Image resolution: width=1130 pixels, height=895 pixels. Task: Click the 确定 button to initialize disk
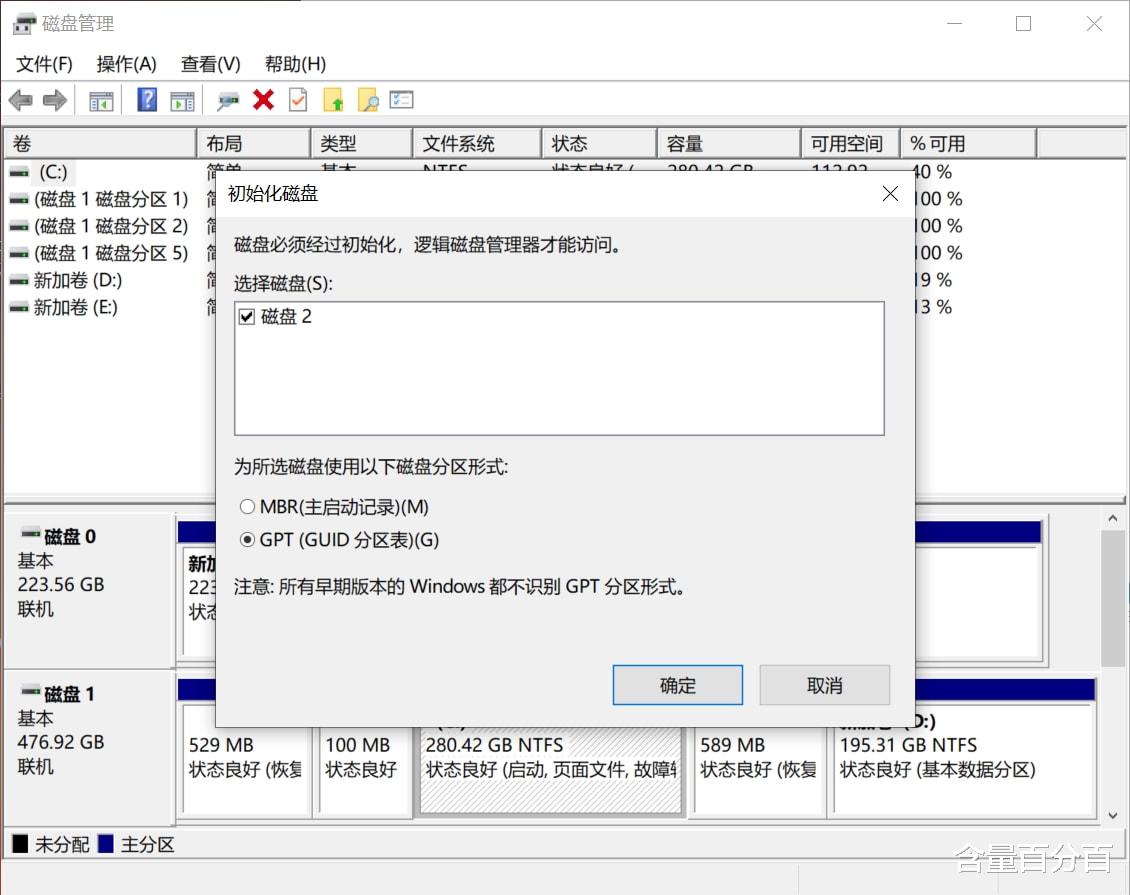(x=677, y=685)
